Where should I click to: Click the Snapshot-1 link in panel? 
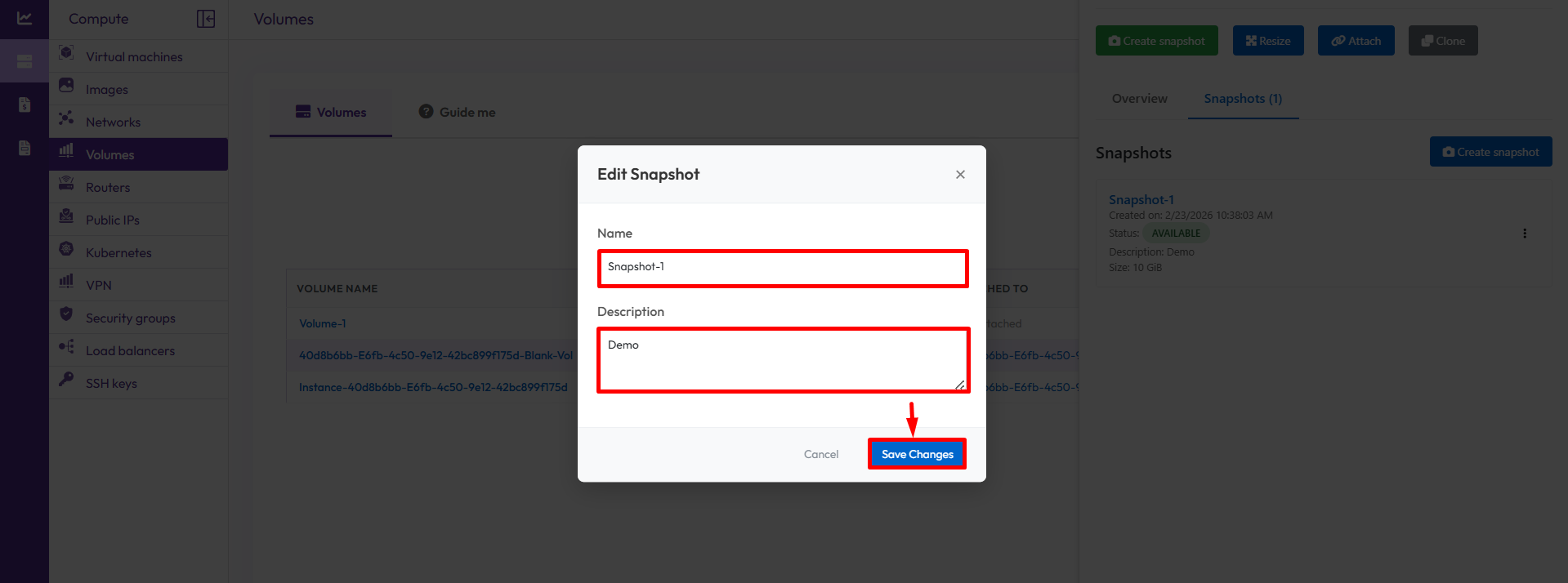point(1141,200)
